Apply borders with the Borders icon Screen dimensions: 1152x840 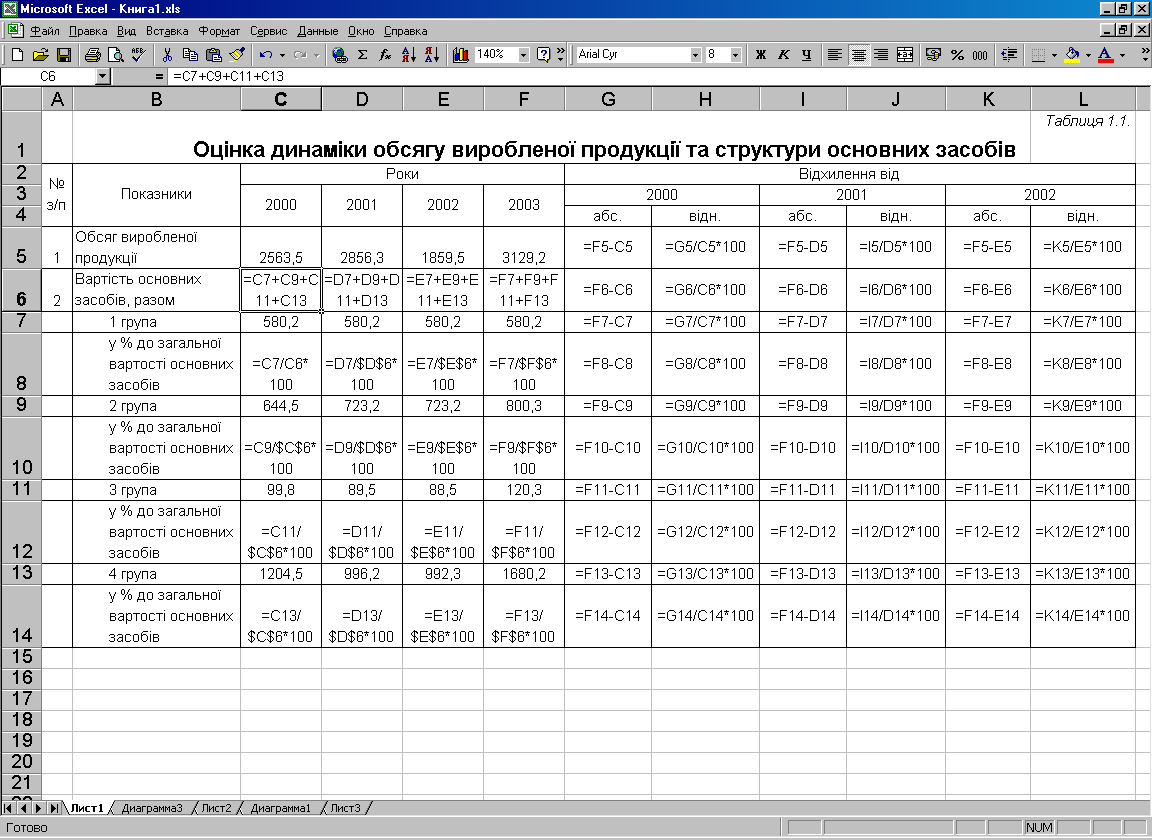(1037, 54)
